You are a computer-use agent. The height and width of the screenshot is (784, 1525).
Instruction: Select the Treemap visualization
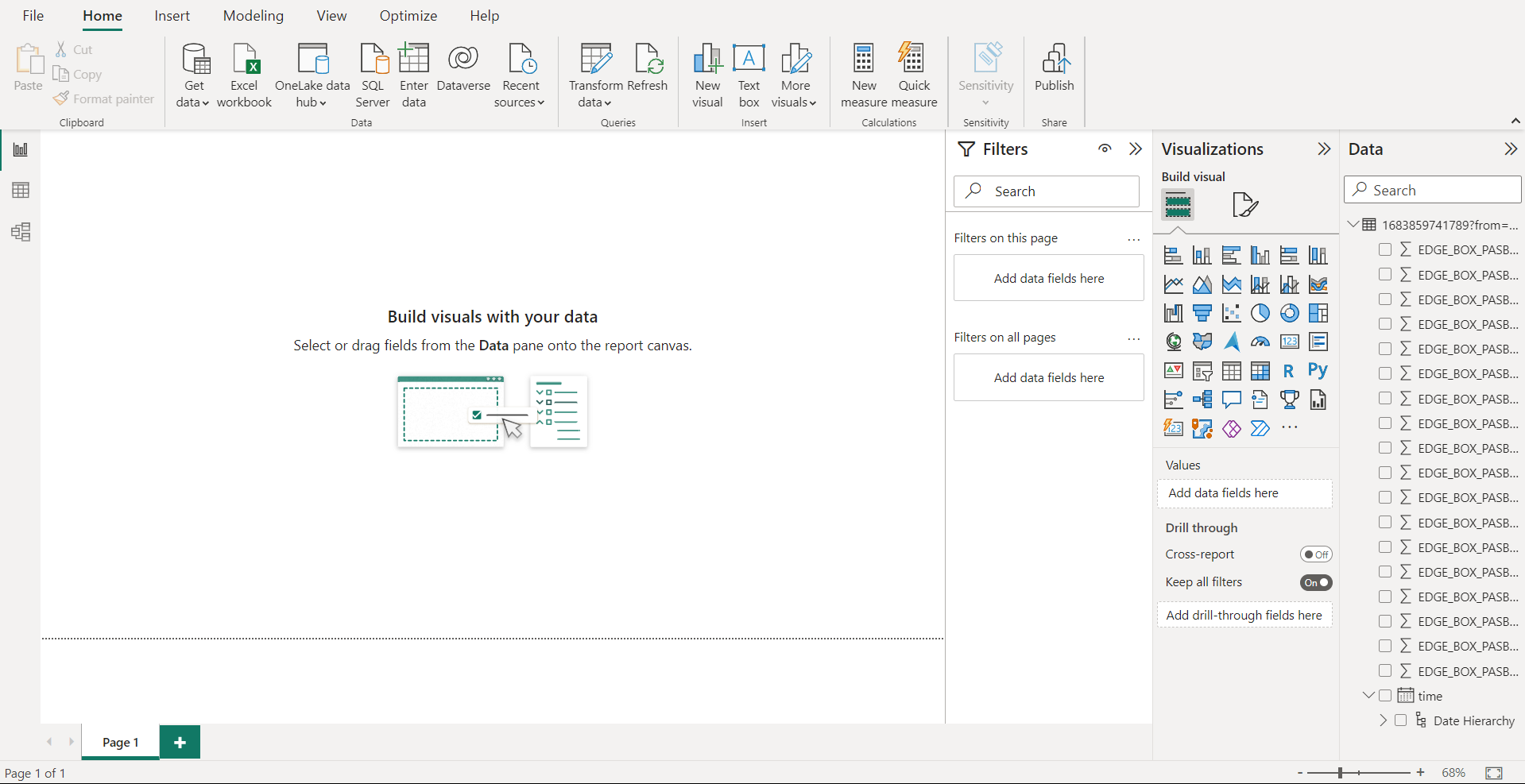coord(1318,313)
